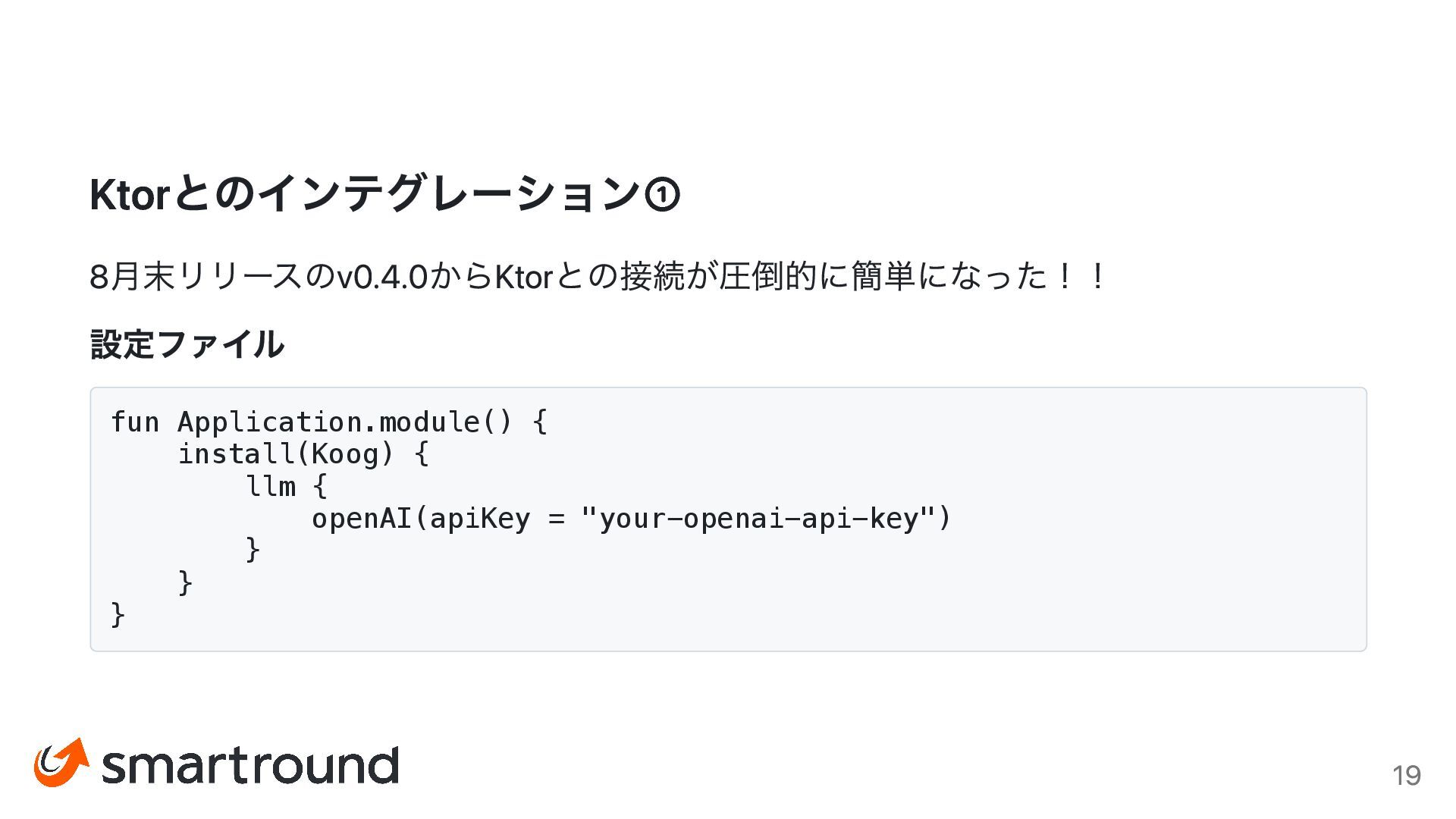
Task: Click the llm { code line
Action: pos(286,486)
